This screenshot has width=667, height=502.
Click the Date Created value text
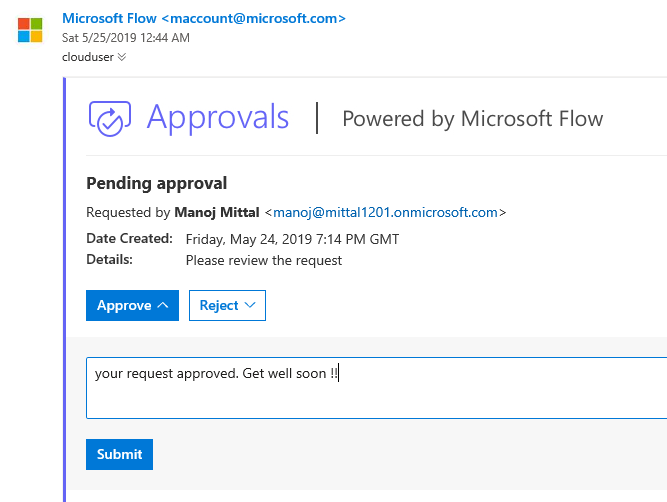tap(292, 239)
